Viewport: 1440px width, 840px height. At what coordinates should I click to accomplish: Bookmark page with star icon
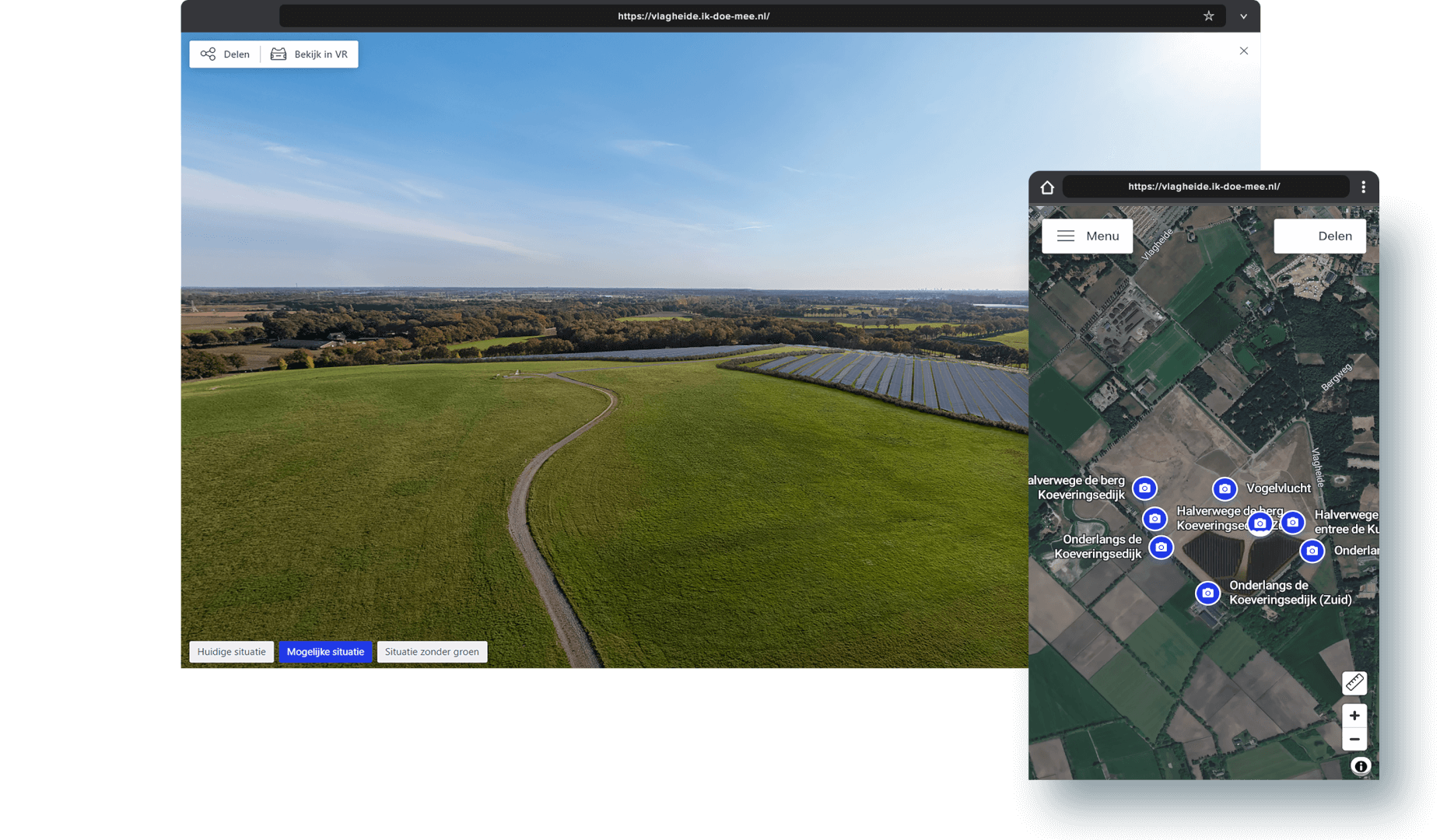tap(1208, 16)
